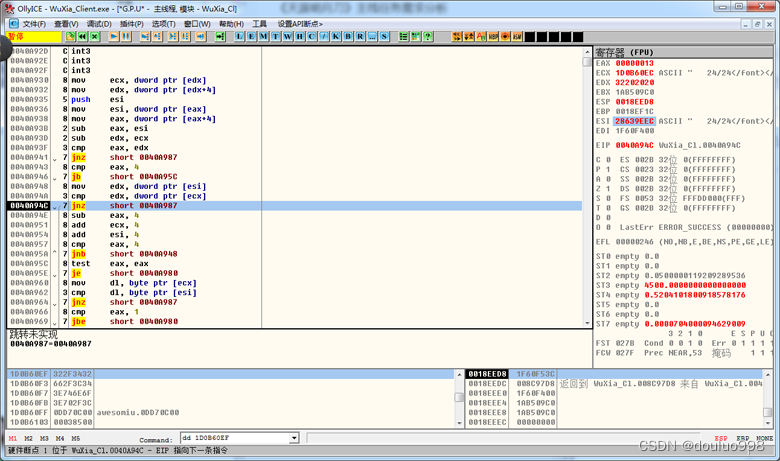Select EBP stack addressing mode

[x=743, y=439]
